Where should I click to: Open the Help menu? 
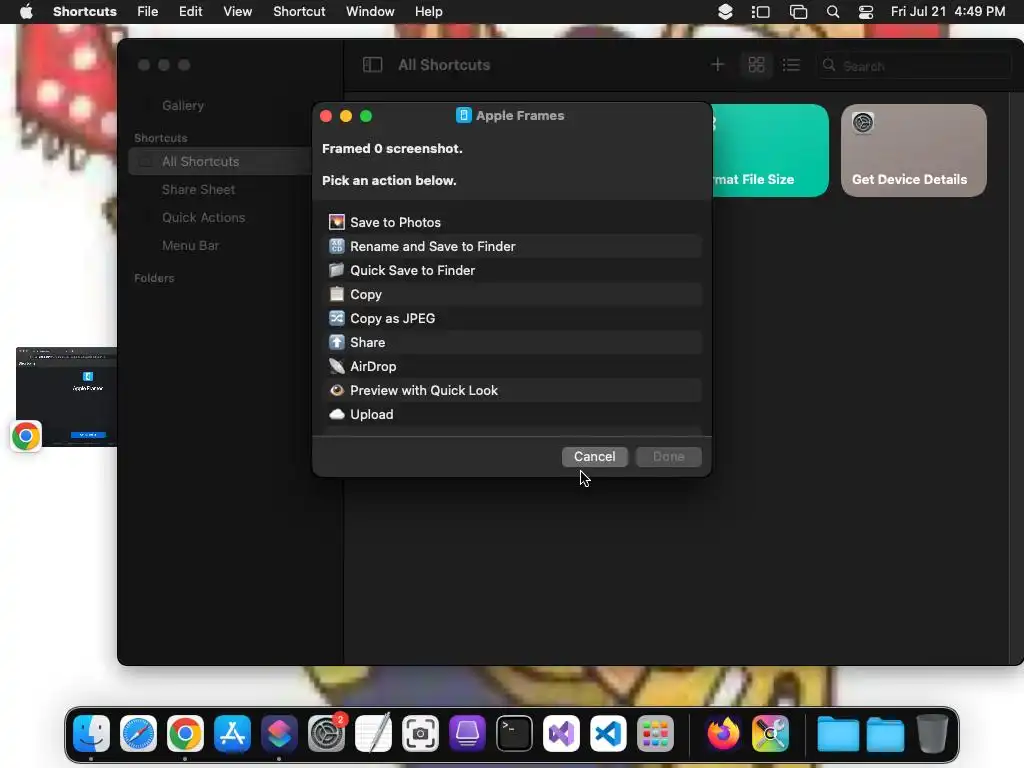(428, 12)
